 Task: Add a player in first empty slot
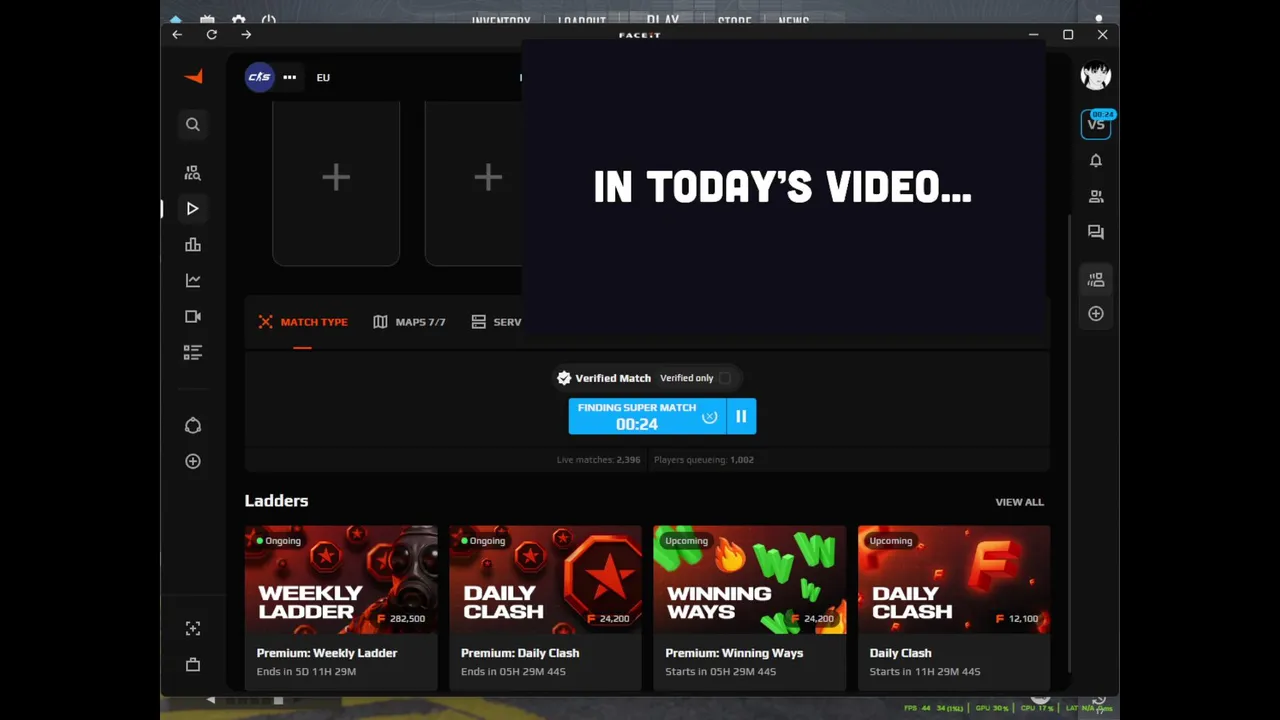336,178
